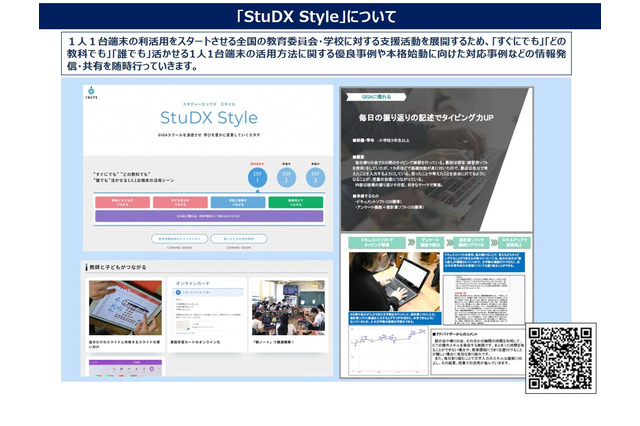Click the right outlined COMING SOON pill button
The image size is (640, 426).
coord(239,239)
